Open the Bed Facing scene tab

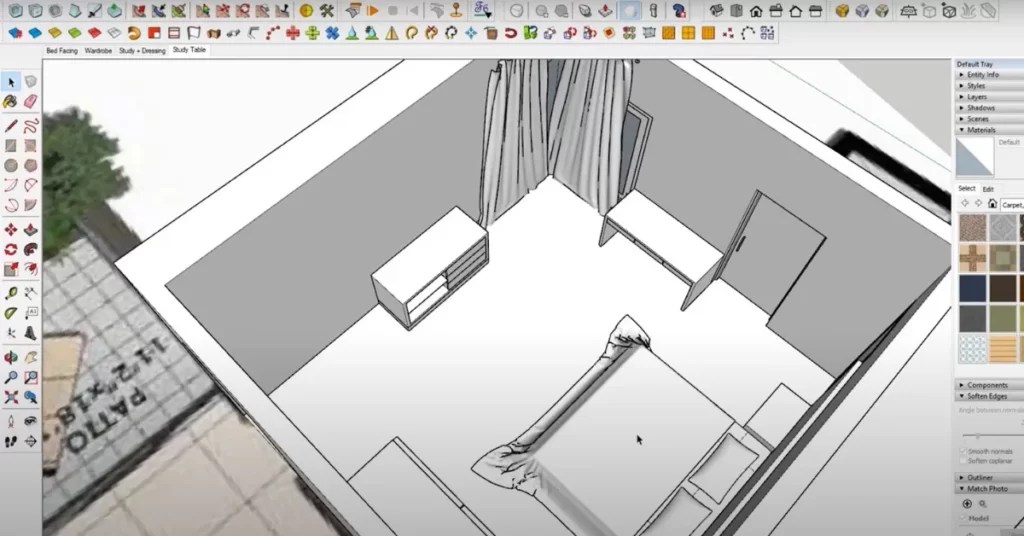coord(62,50)
